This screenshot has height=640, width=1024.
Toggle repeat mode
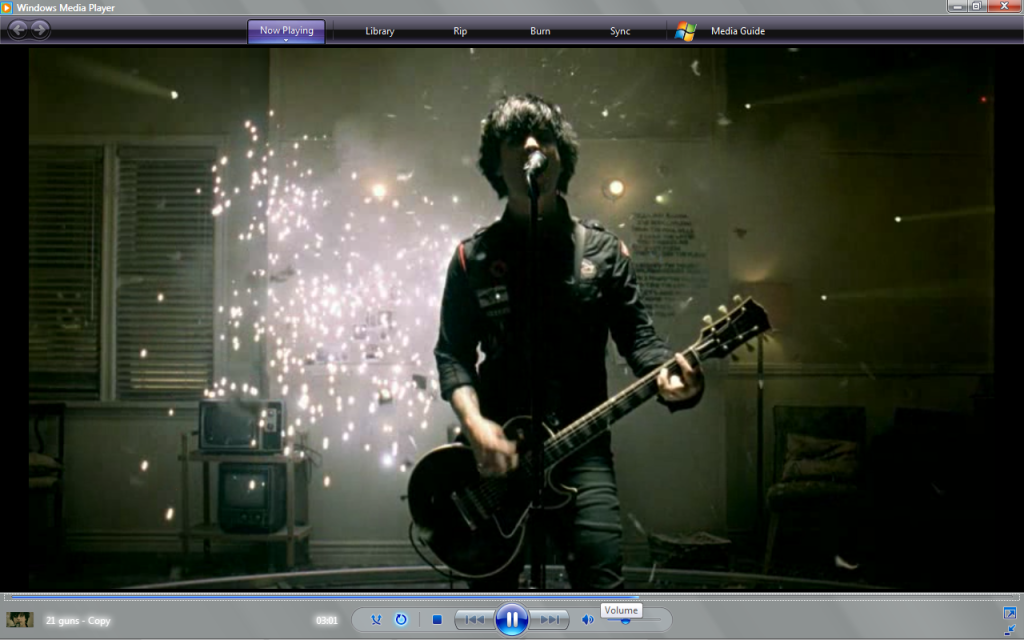(401, 620)
